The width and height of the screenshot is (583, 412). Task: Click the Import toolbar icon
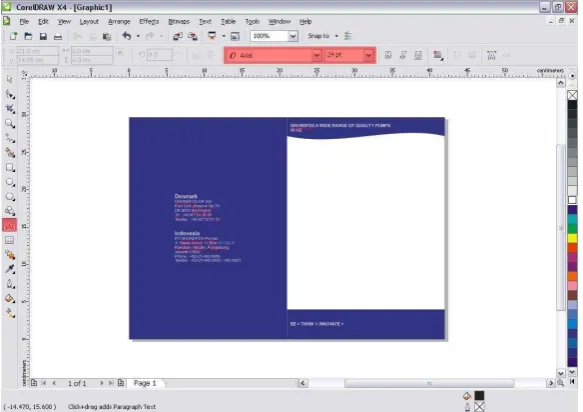tap(177, 36)
